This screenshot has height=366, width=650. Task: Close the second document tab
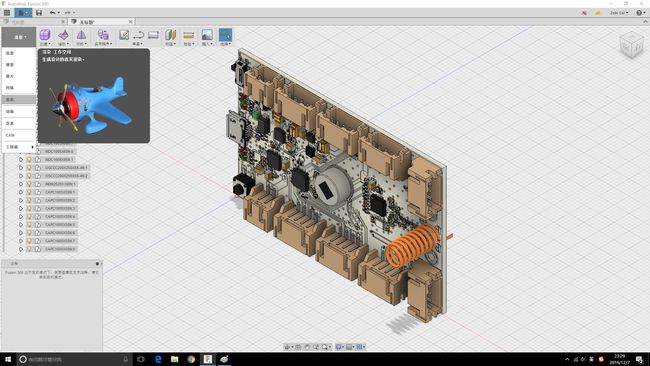coord(130,22)
